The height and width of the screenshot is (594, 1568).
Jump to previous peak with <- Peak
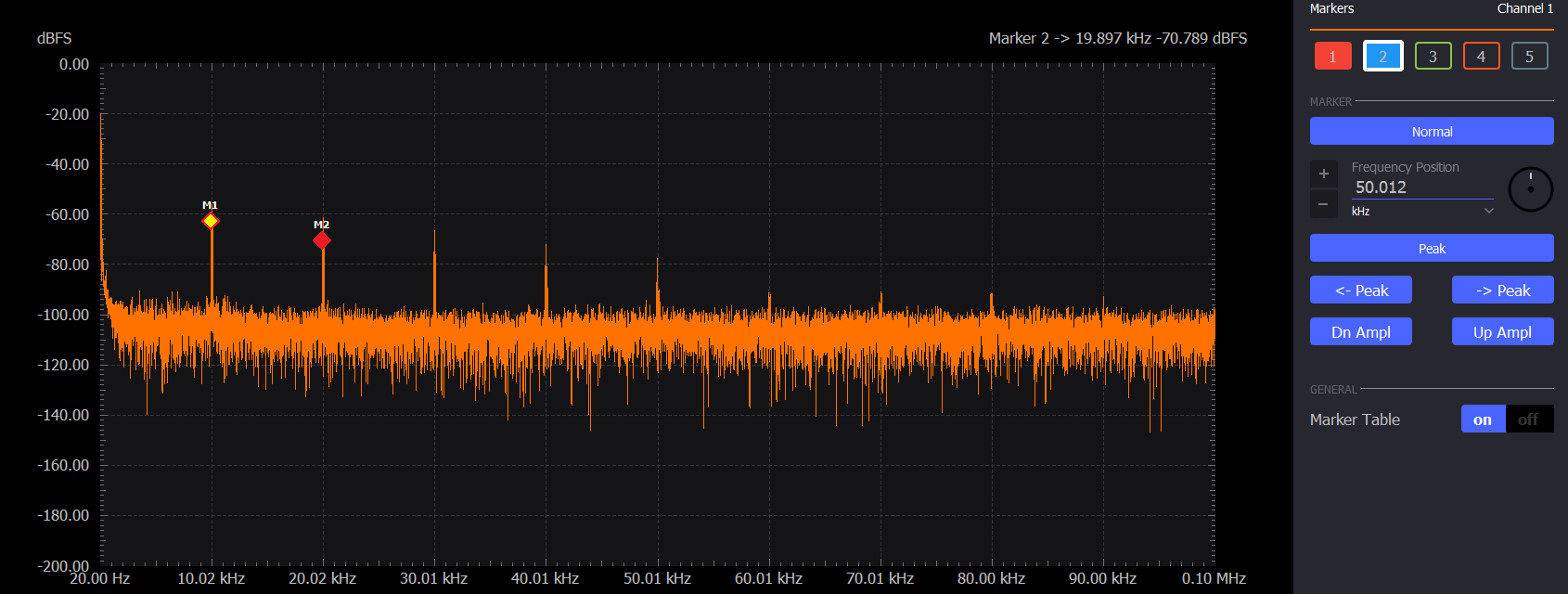click(x=1361, y=291)
